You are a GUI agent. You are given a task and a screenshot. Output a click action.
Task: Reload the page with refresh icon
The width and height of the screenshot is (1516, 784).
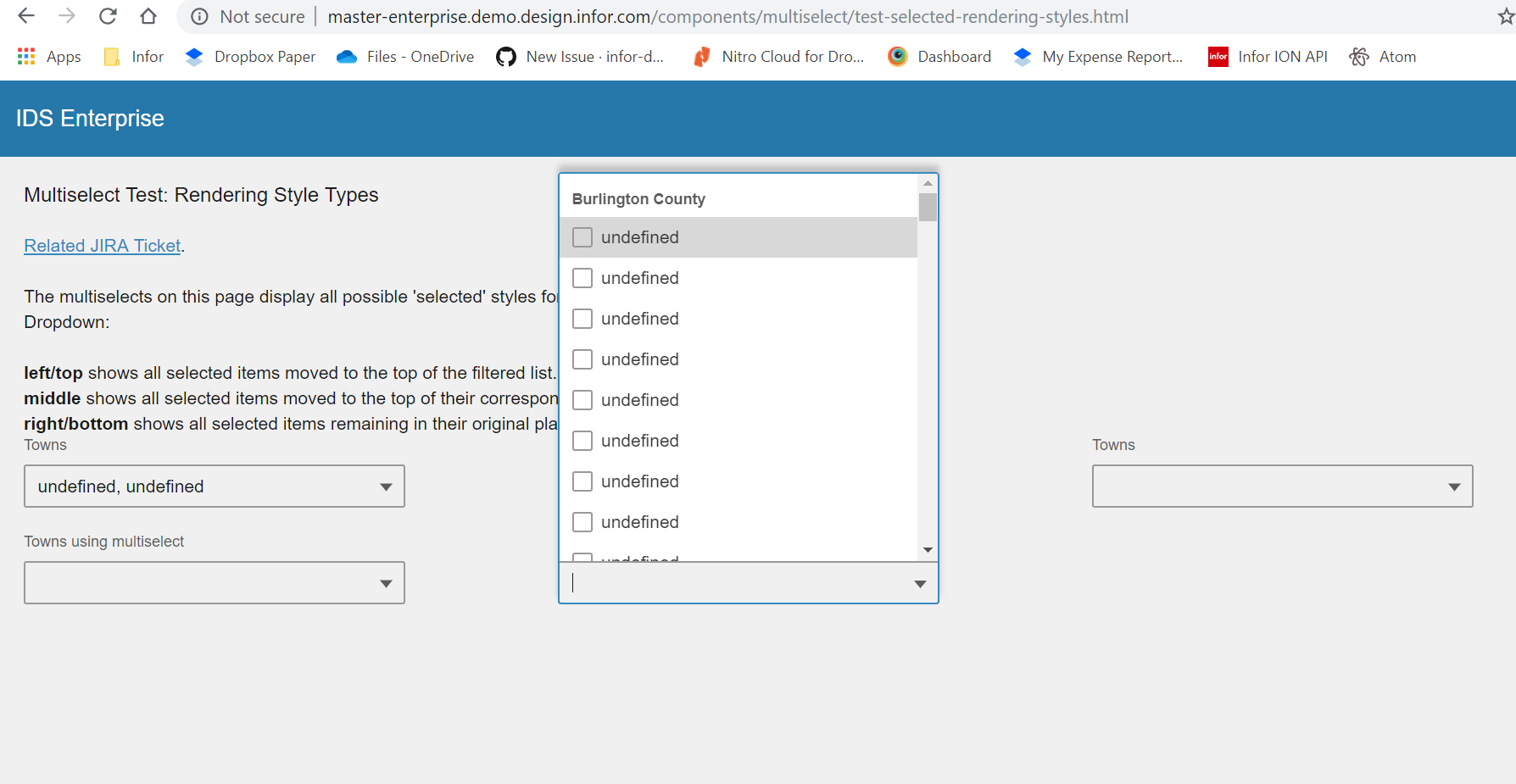[108, 16]
